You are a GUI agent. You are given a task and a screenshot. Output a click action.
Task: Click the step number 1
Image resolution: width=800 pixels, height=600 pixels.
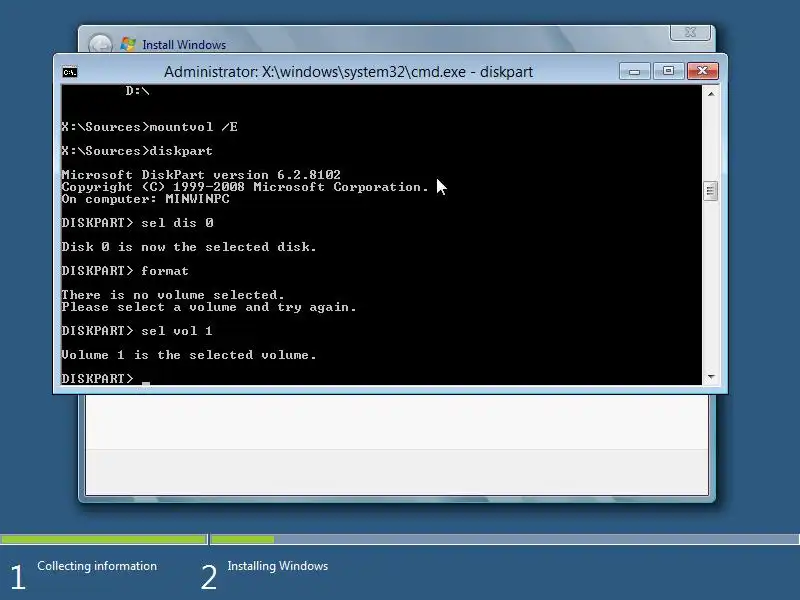pos(18,578)
